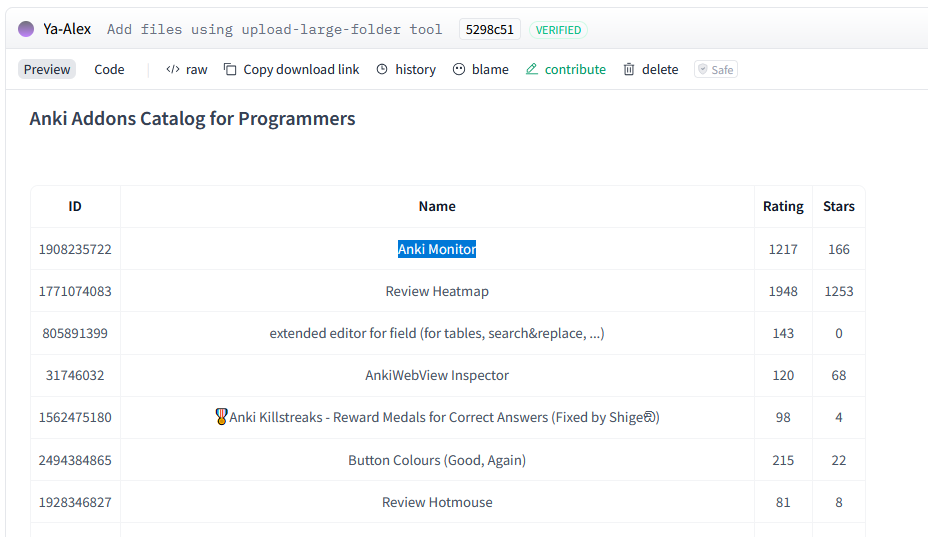
Task: Click the 'AnkiWebView Inspector' name cell
Action: coord(437,375)
